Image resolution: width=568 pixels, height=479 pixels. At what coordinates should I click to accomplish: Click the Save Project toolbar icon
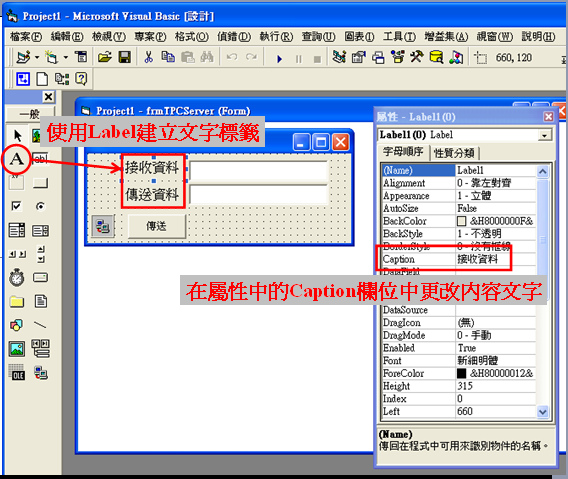(124, 57)
